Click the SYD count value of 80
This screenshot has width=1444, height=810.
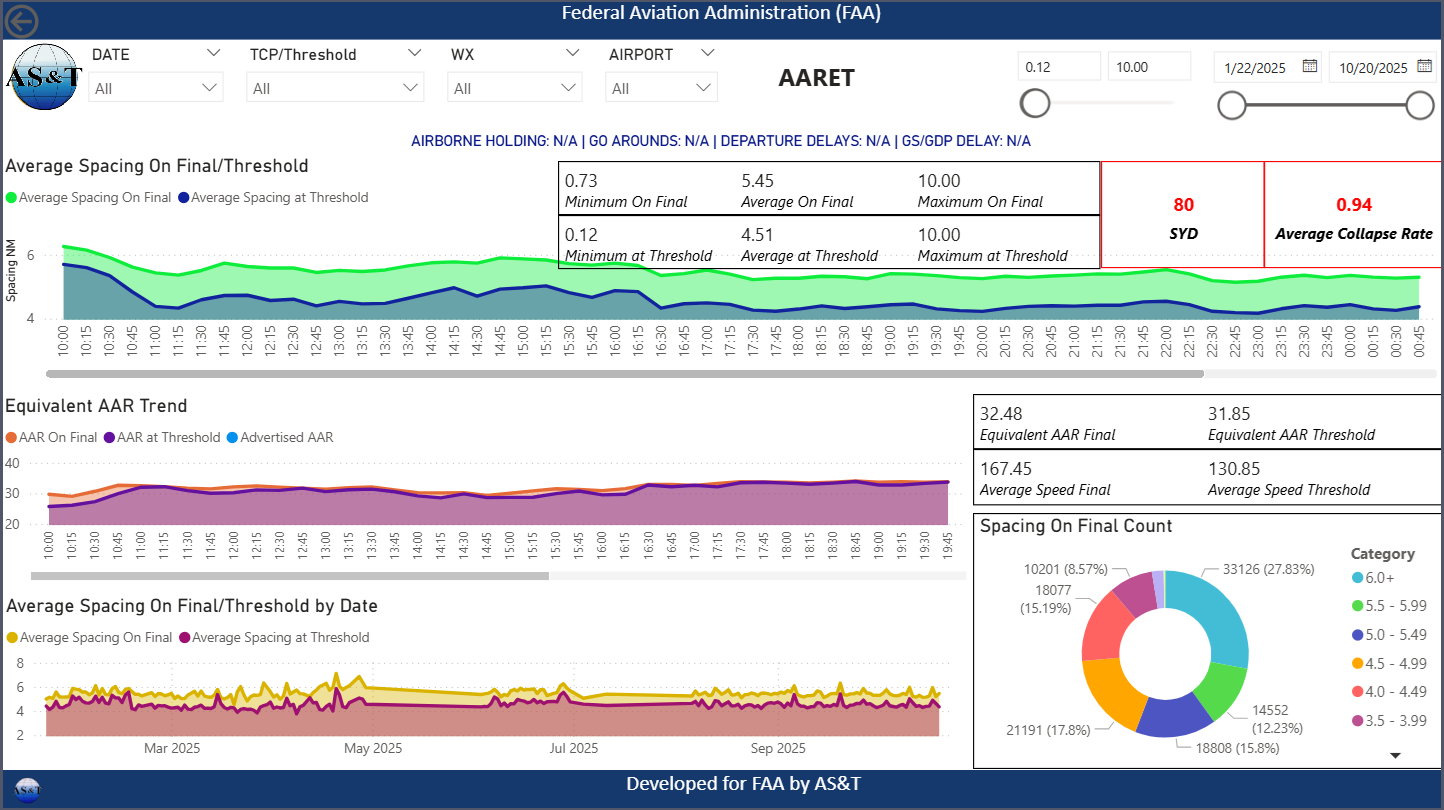(1182, 204)
